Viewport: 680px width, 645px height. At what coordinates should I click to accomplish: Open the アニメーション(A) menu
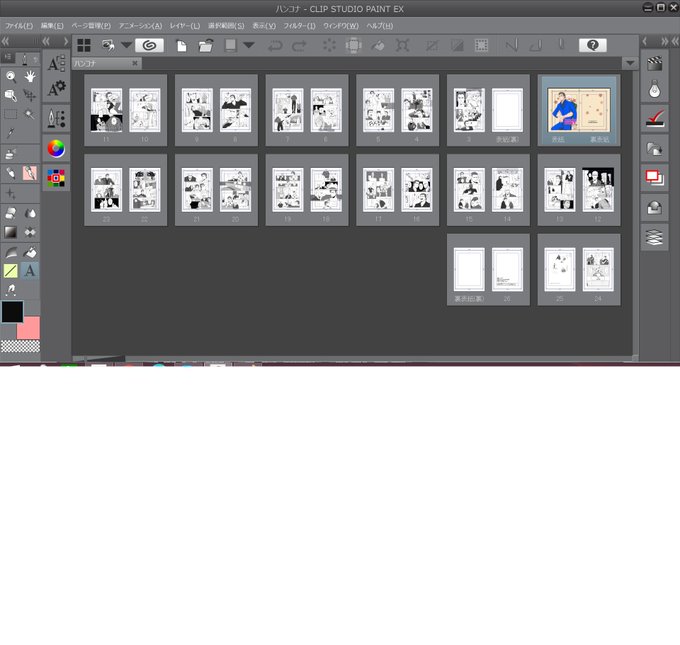(x=140, y=26)
